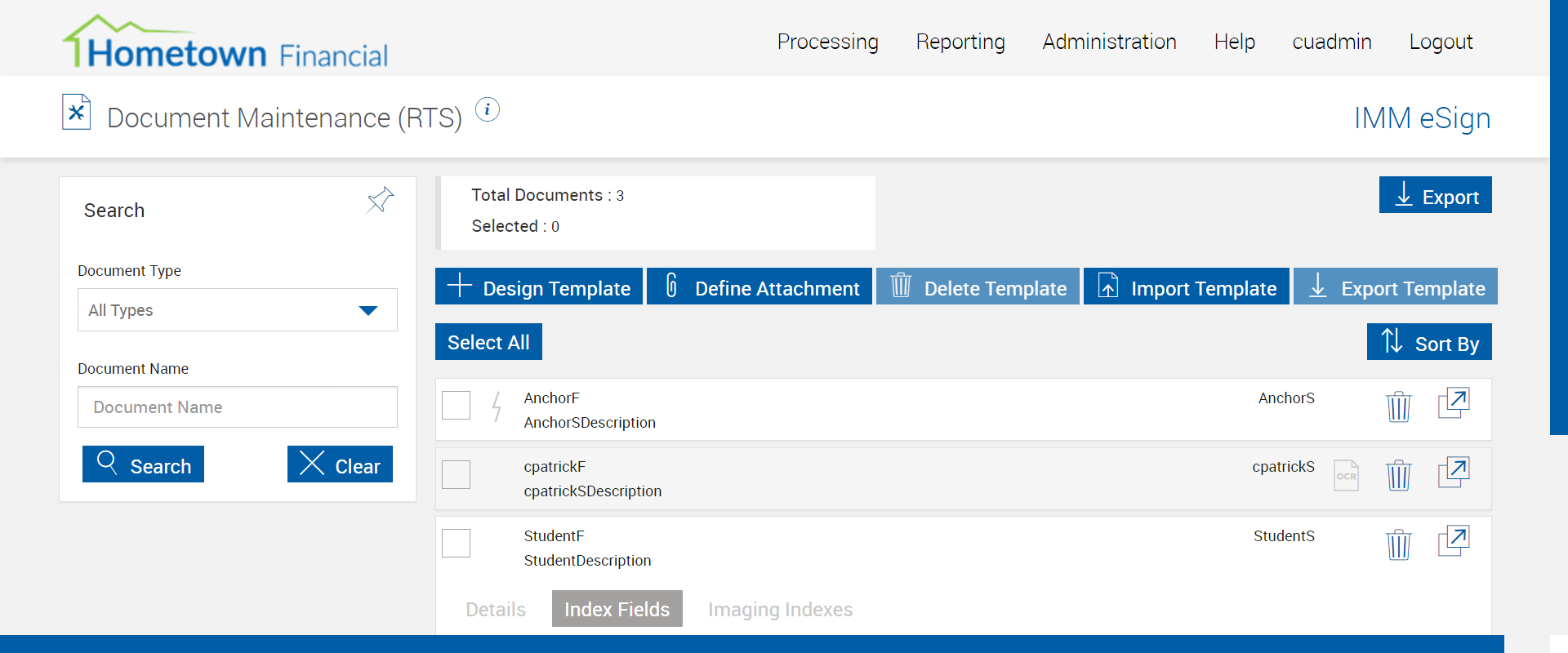
Task: Open the Processing menu
Action: 827,42
